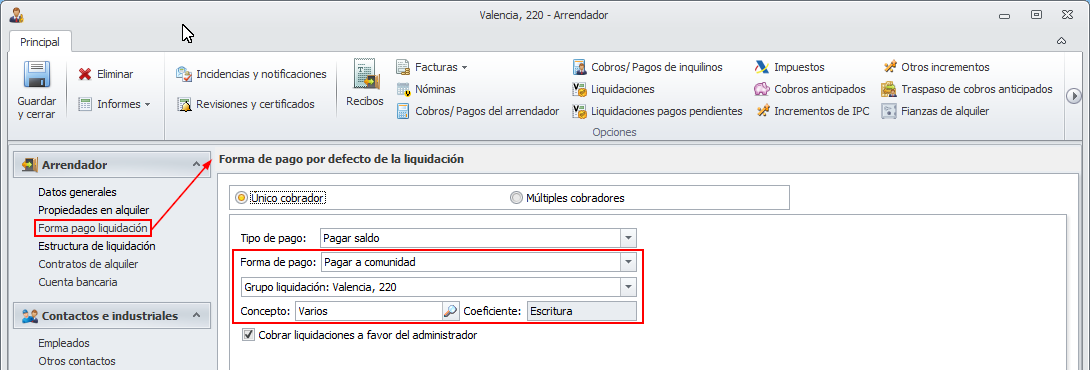The image size is (1090, 370).
Task: Select Forma pago liquidación
Action: coord(92,227)
